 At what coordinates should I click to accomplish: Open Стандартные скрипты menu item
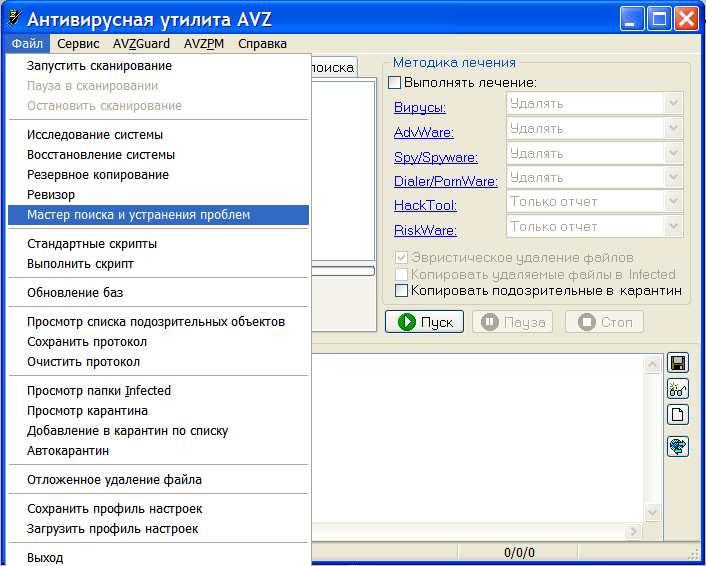(158, 244)
